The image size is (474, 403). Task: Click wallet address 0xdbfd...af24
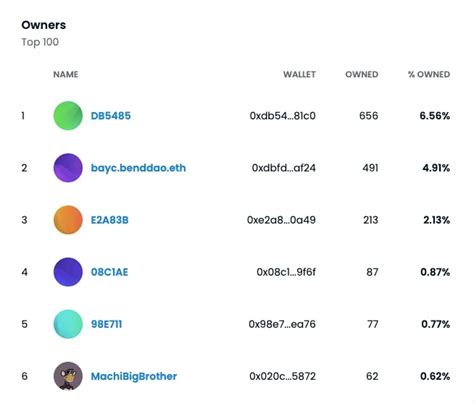coord(284,168)
